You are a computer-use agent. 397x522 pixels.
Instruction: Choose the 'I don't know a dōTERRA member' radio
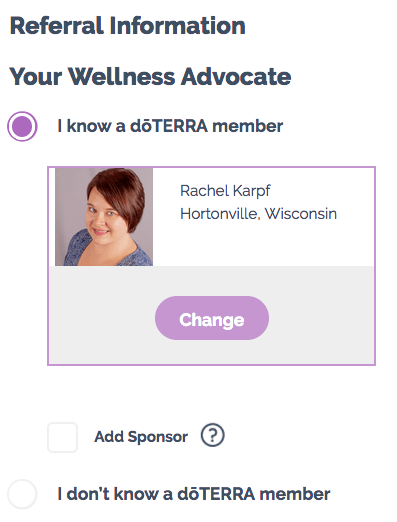point(22,494)
